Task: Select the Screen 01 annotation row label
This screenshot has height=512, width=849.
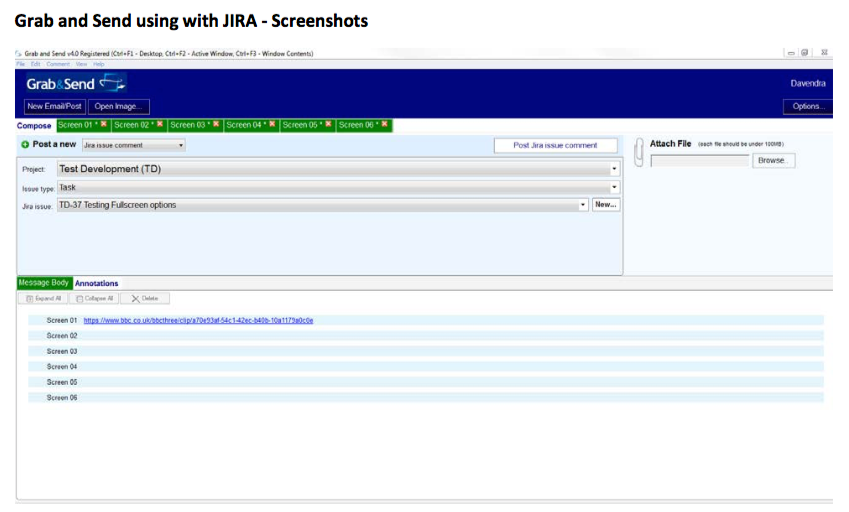Action: (62, 320)
